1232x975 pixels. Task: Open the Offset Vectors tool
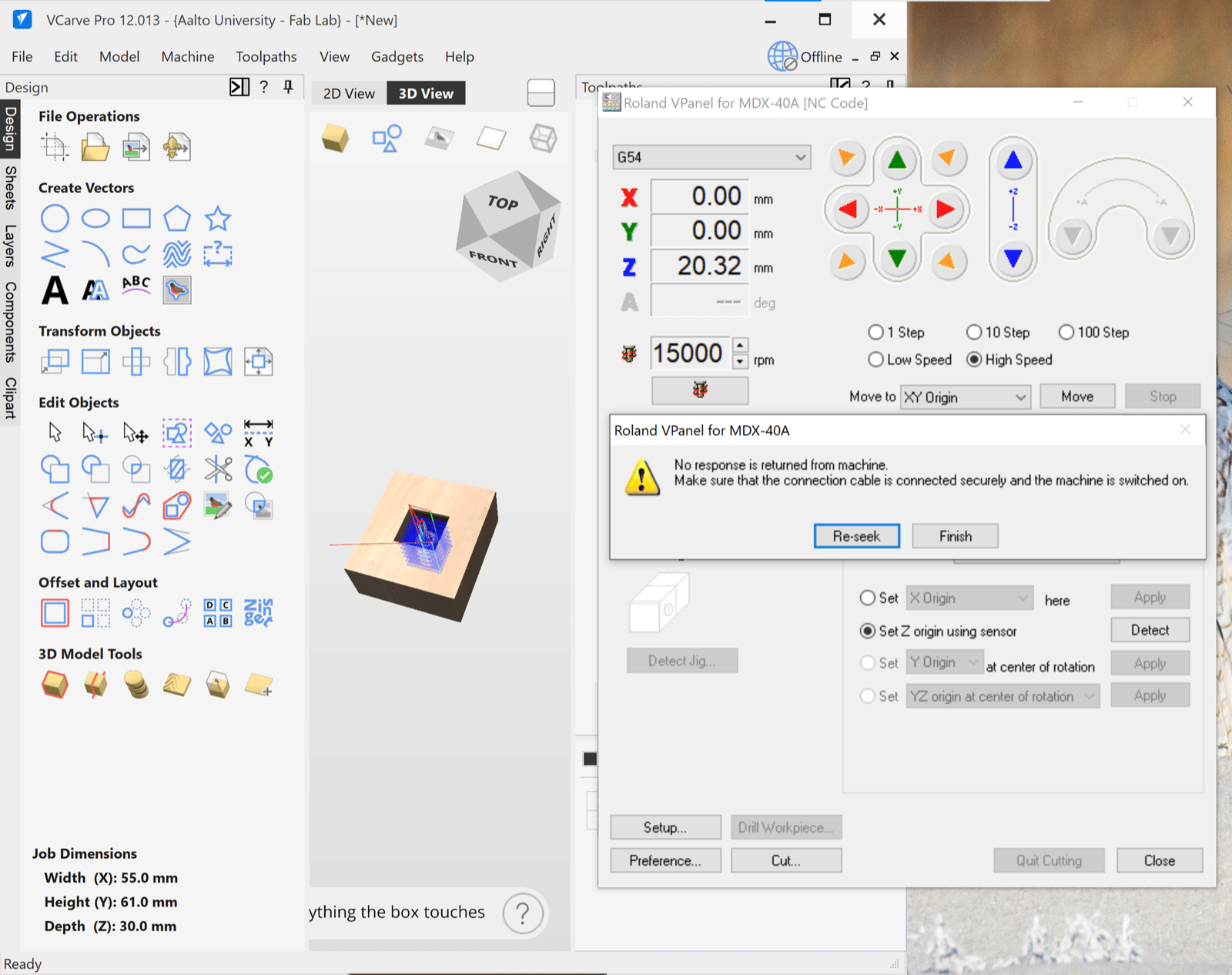(x=55, y=613)
